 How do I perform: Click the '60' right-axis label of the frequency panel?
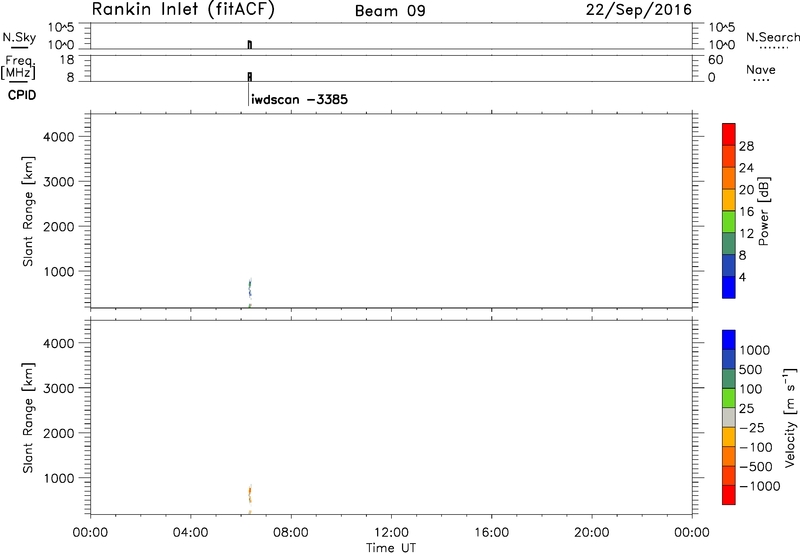(716, 60)
